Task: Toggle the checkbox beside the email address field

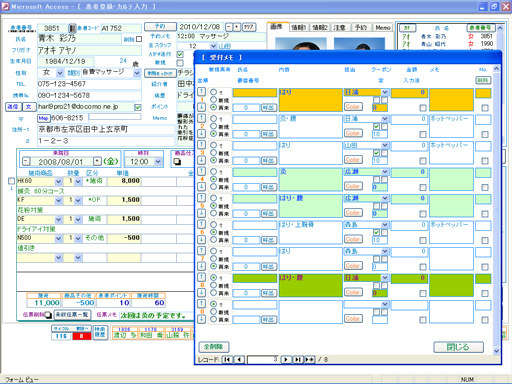Action: point(138,107)
